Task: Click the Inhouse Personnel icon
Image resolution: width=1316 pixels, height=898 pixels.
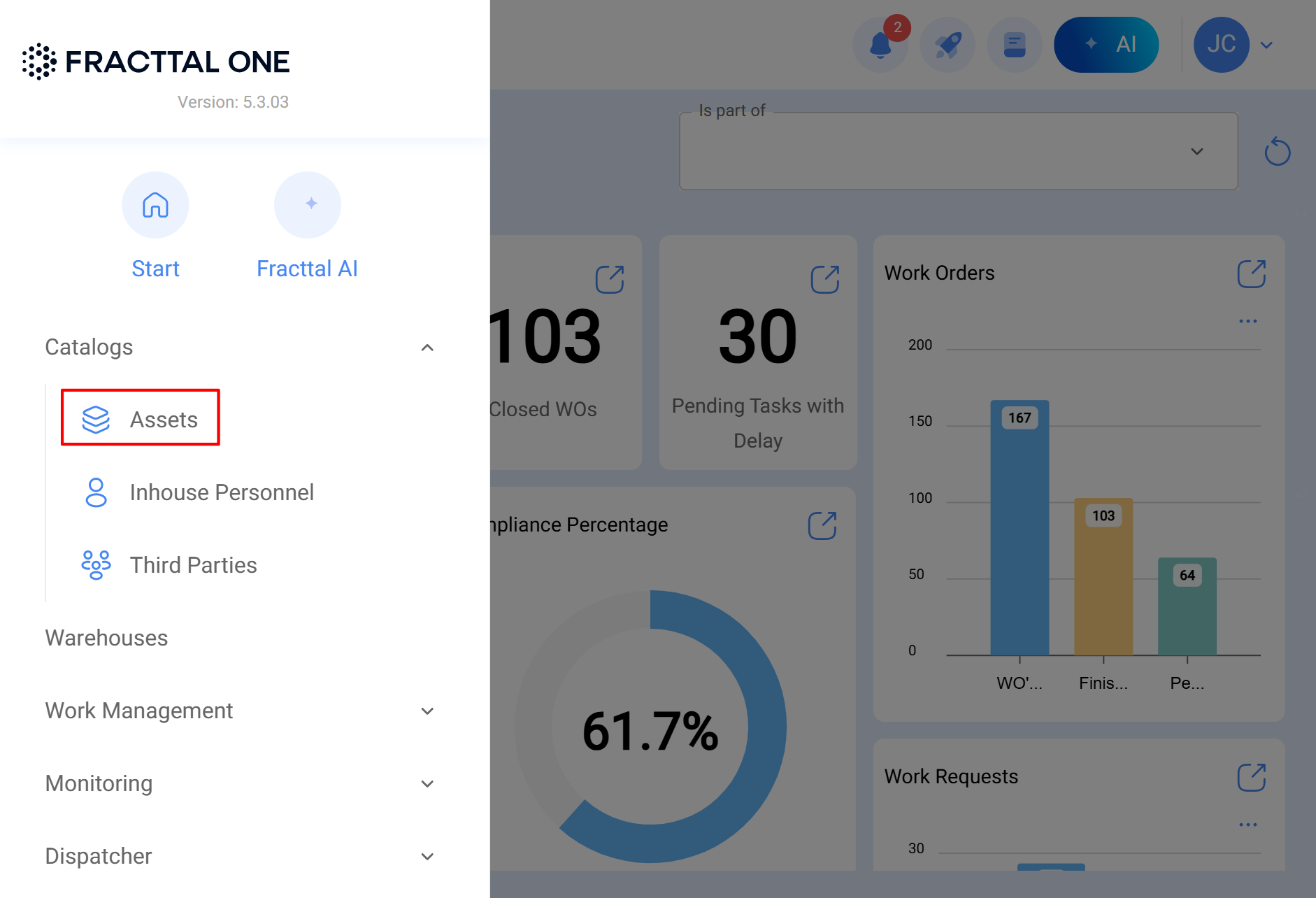Action: (95, 492)
